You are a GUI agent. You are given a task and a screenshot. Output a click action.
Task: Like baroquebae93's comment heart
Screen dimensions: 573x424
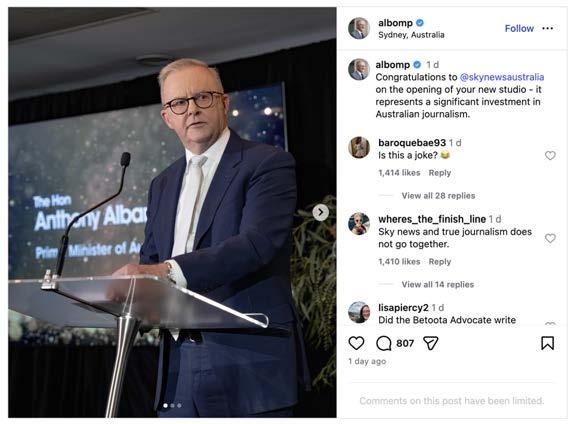550,155
